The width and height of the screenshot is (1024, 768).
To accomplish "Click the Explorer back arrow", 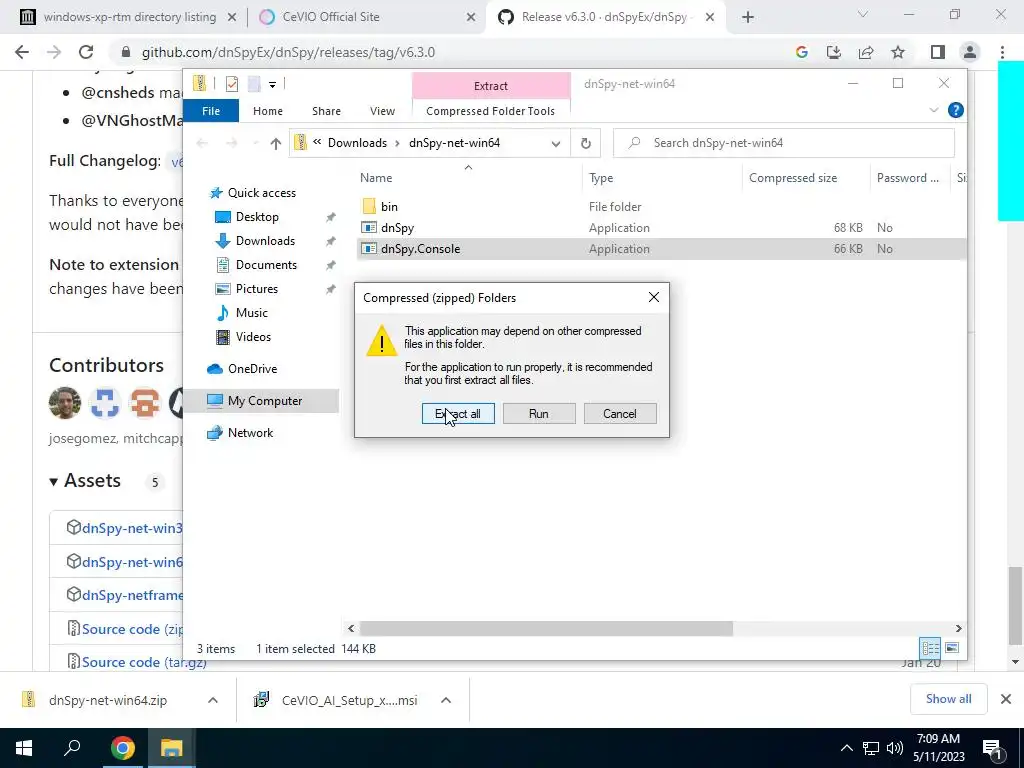I will (202, 143).
